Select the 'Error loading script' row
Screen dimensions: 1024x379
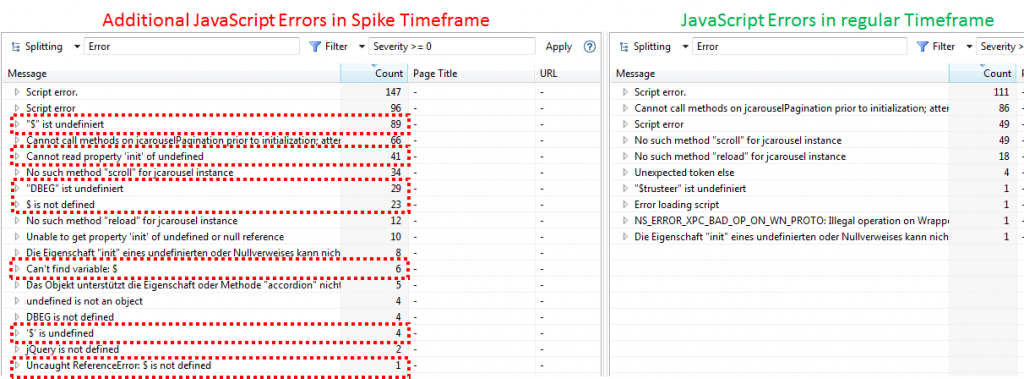pyautogui.click(x=816, y=205)
